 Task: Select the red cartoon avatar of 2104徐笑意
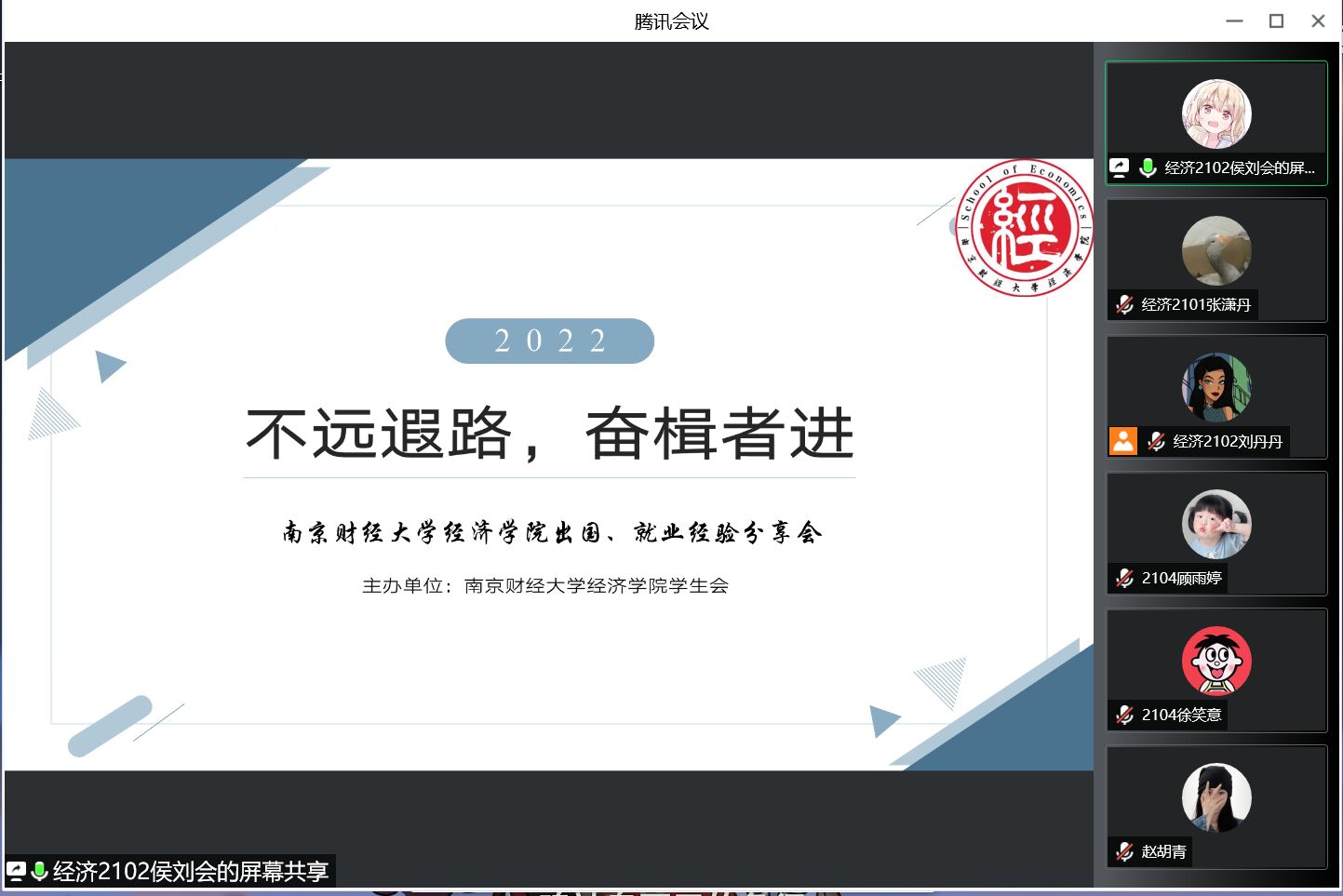coord(1216,661)
